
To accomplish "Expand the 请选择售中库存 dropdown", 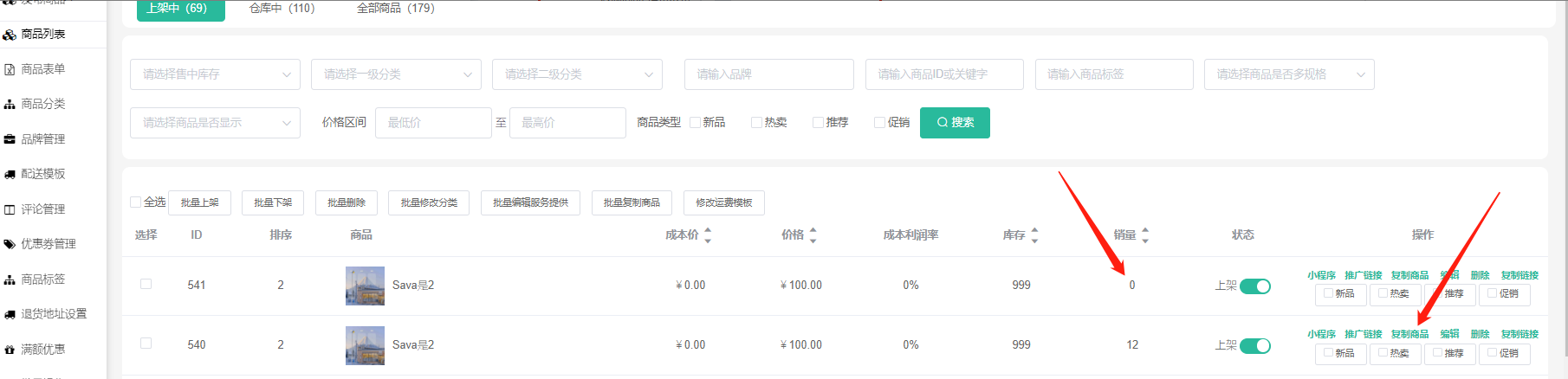I will 215,74.
